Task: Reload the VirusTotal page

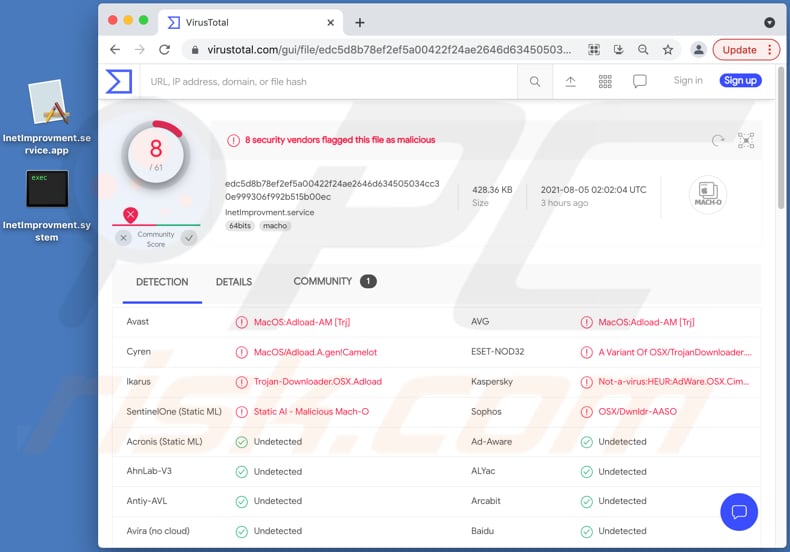Action: [164, 49]
